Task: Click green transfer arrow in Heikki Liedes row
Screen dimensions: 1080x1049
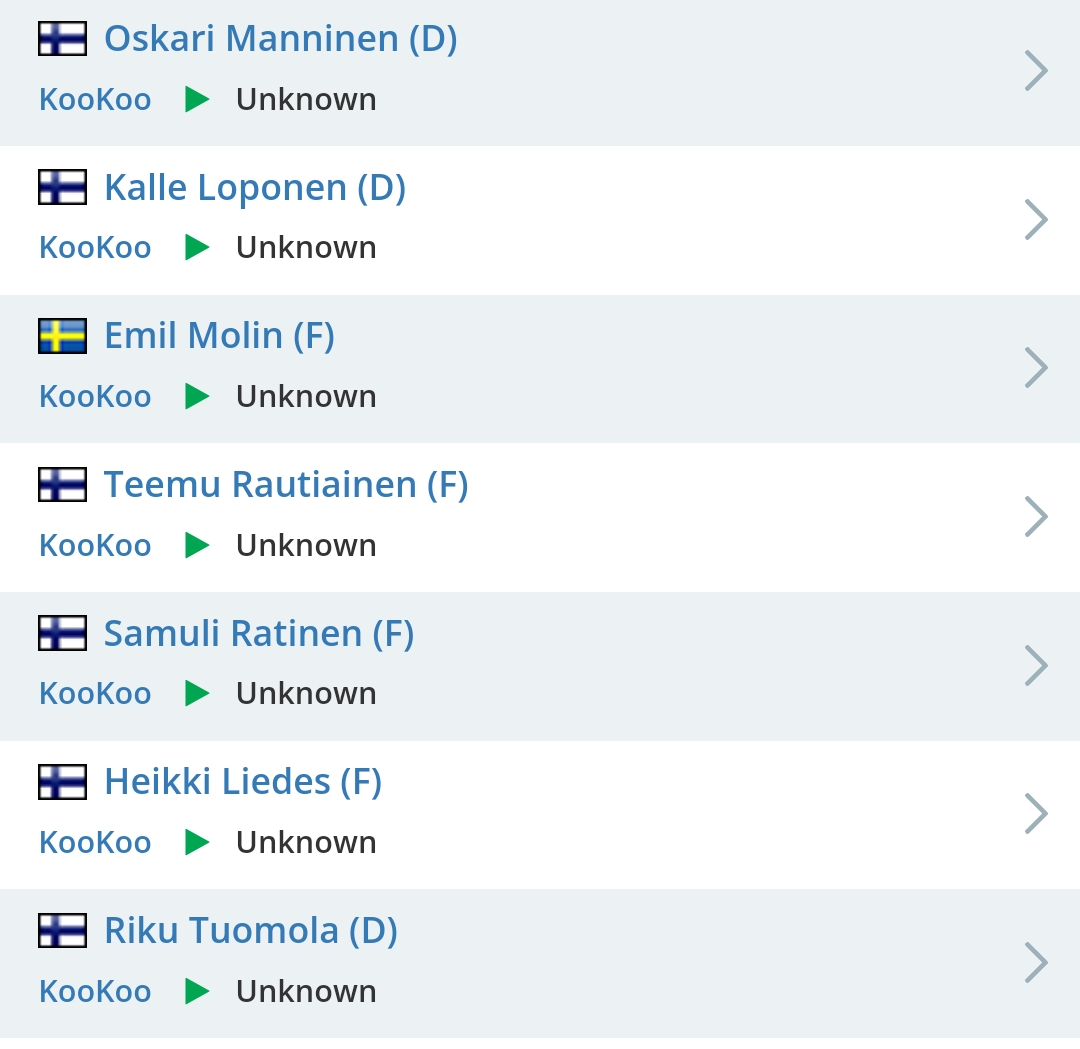Action: coord(197,843)
